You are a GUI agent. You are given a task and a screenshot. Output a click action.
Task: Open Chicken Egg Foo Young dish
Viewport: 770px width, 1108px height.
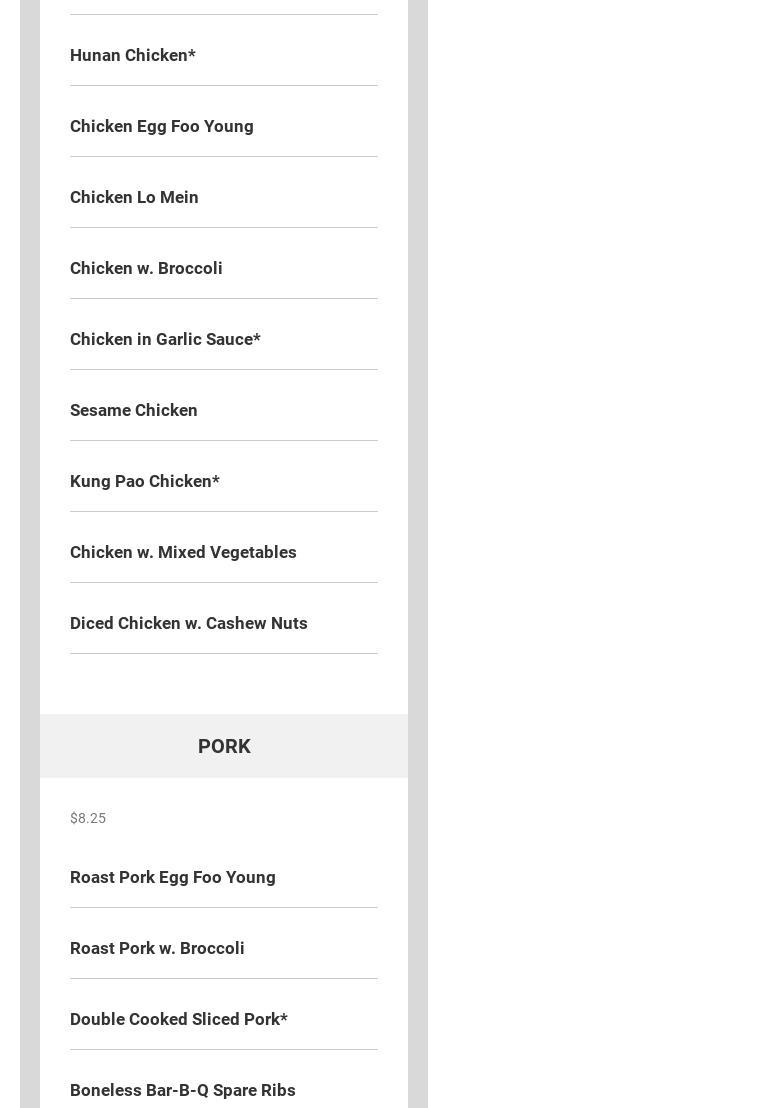(161, 126)
